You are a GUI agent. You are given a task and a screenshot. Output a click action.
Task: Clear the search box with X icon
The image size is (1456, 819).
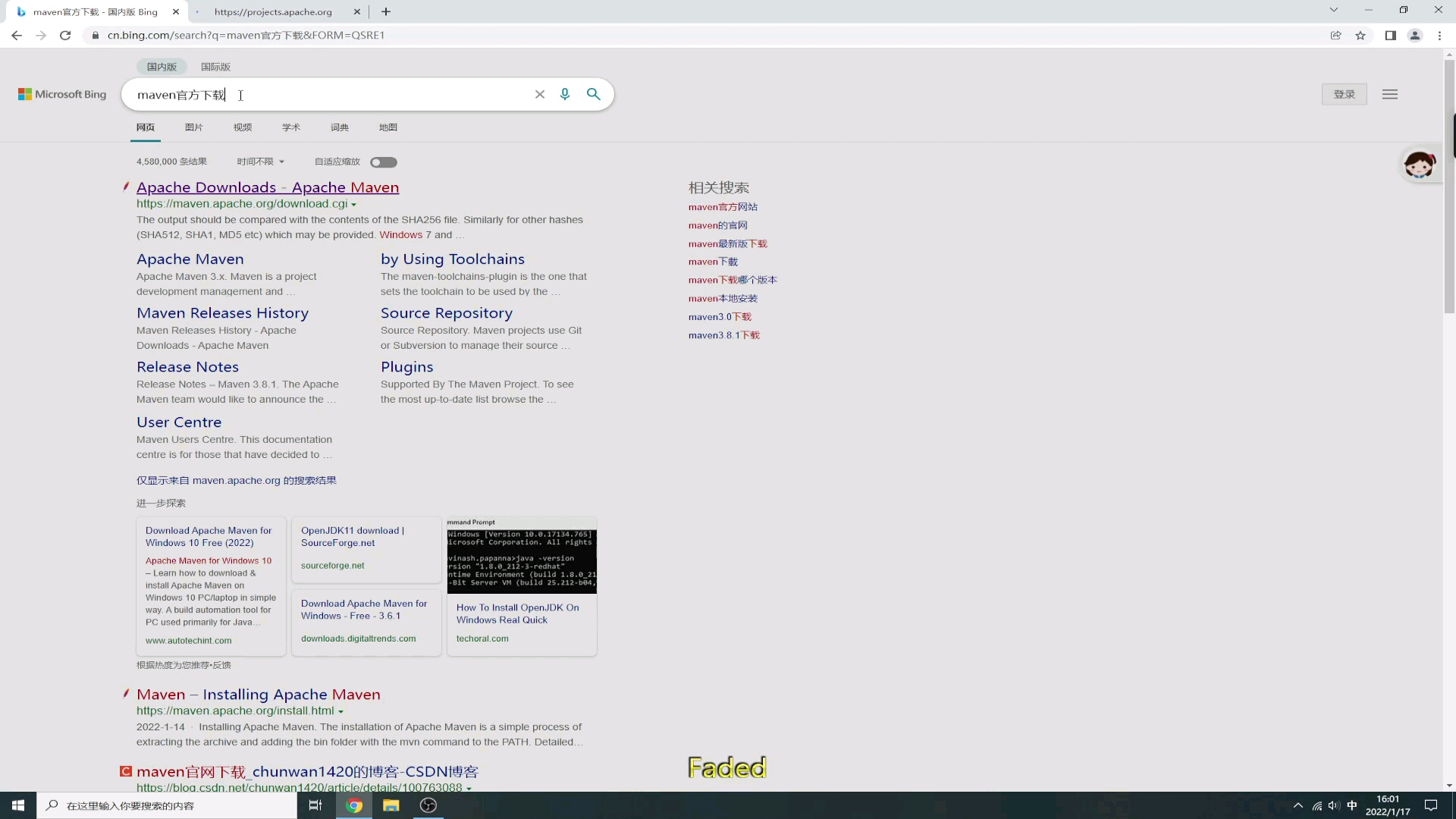pyautogui.click(x=540, y=94)
